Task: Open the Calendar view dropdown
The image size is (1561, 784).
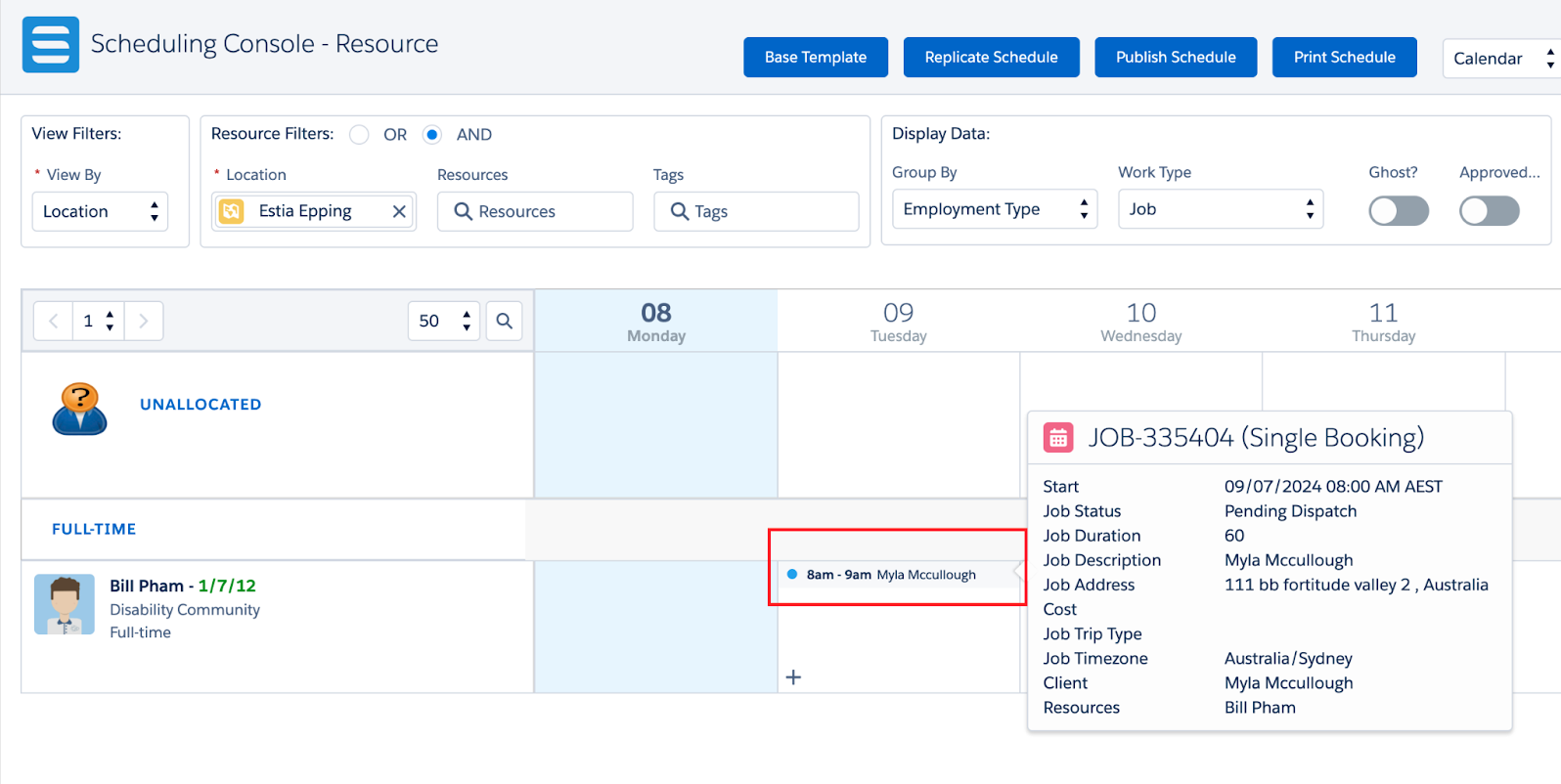Action: click(1501, 59)
